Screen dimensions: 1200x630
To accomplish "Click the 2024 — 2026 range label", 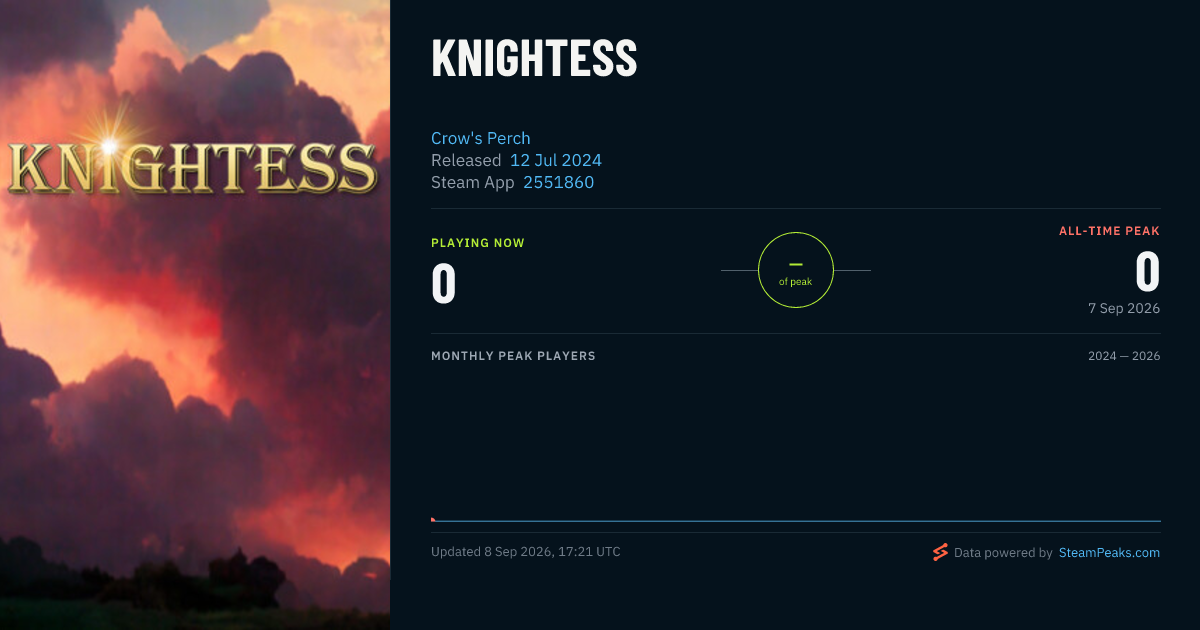I will pos(1124,356).
